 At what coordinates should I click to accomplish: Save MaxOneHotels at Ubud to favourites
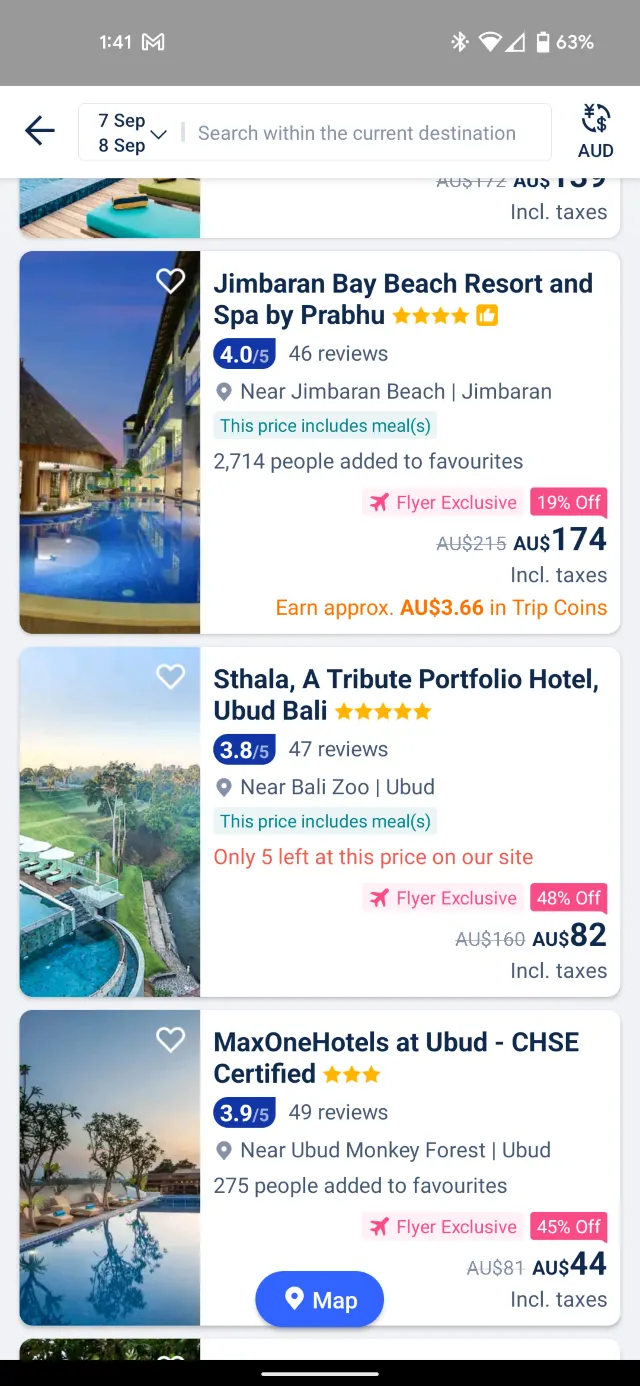click(171, 1040)
